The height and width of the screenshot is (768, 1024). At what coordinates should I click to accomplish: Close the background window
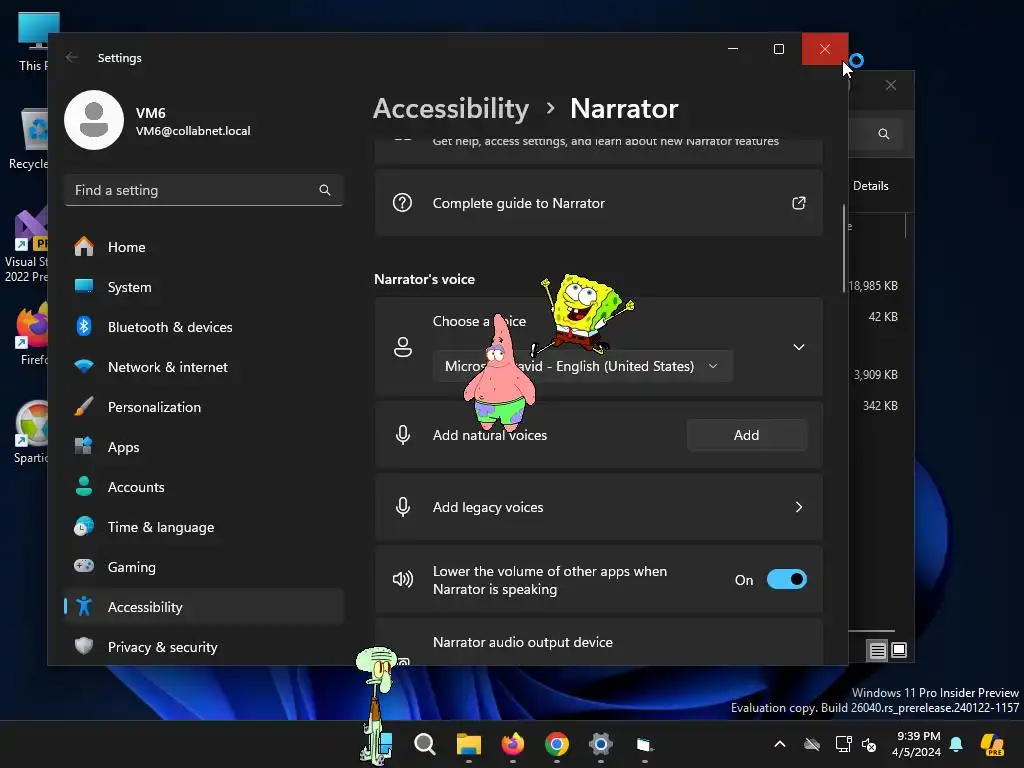[x=891, y=86]
